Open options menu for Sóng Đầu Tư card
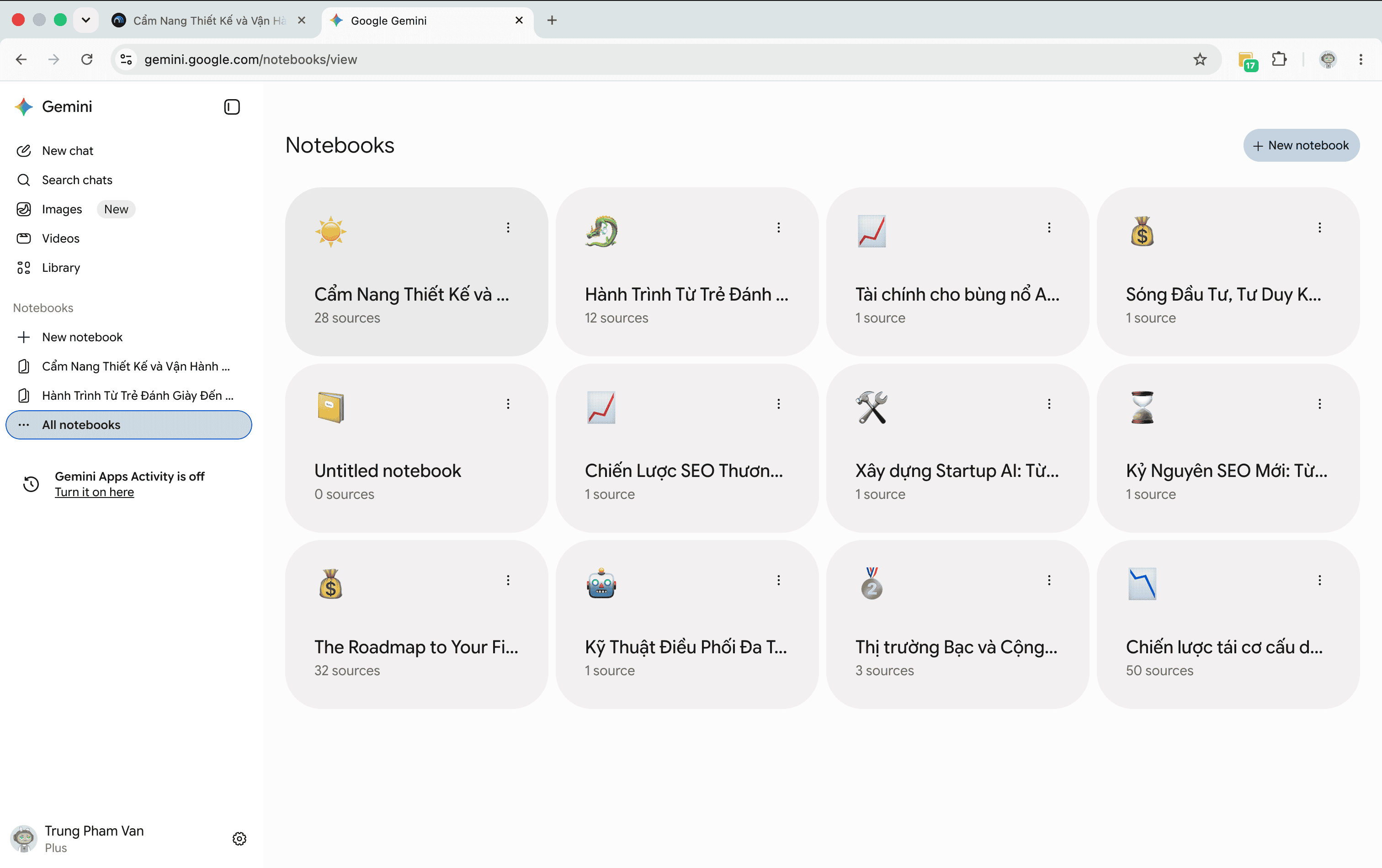1382x868 pixels. tap(1319, 228)
